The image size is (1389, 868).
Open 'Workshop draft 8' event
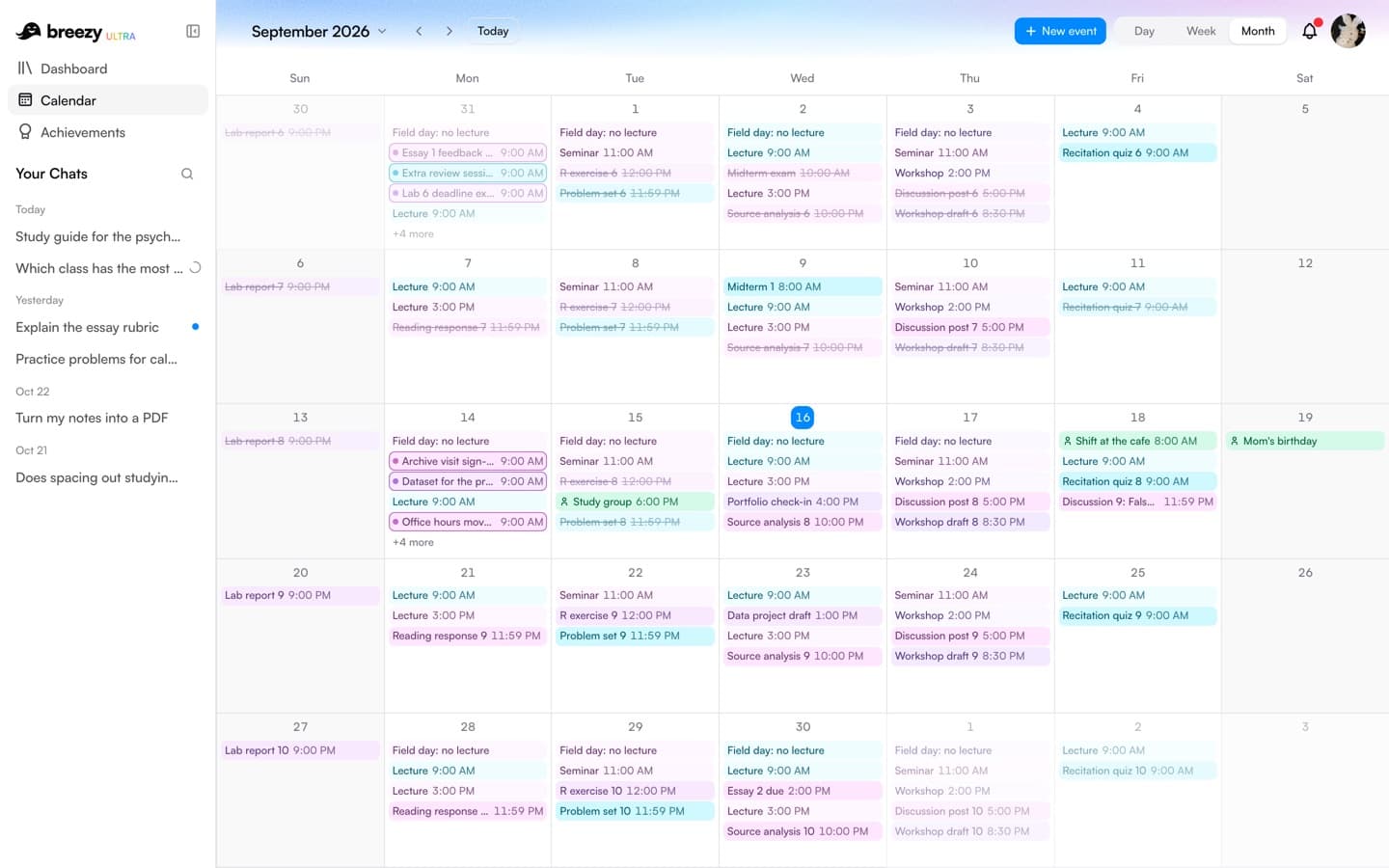coord(969,522)
